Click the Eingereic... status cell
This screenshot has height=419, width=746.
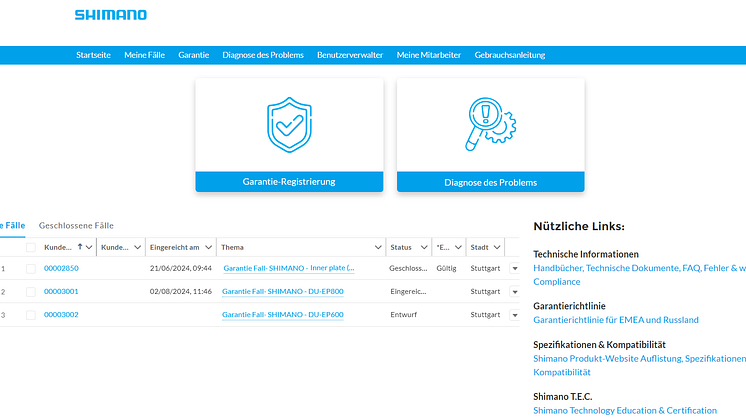408,291
